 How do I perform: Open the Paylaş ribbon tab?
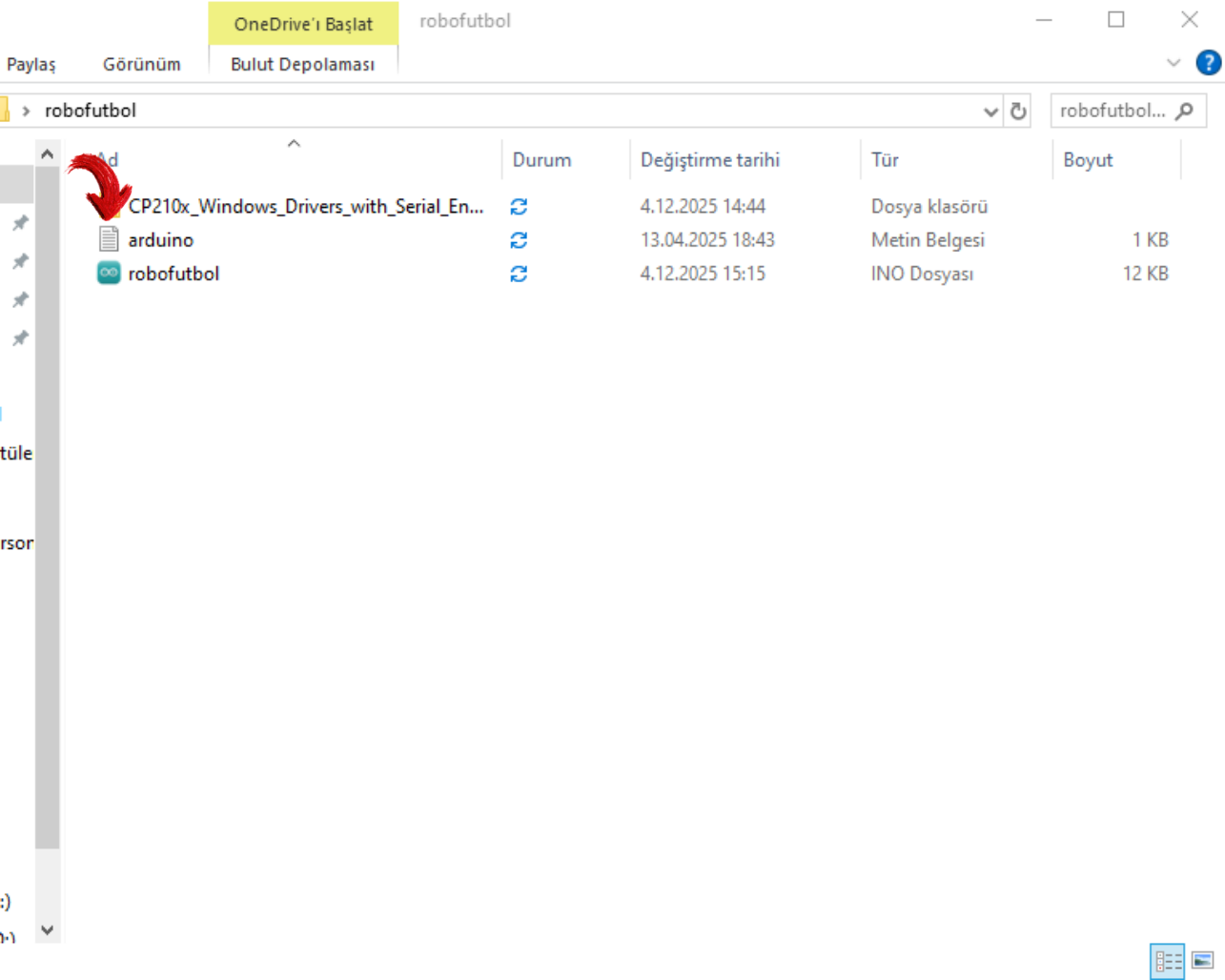[31, 64]
